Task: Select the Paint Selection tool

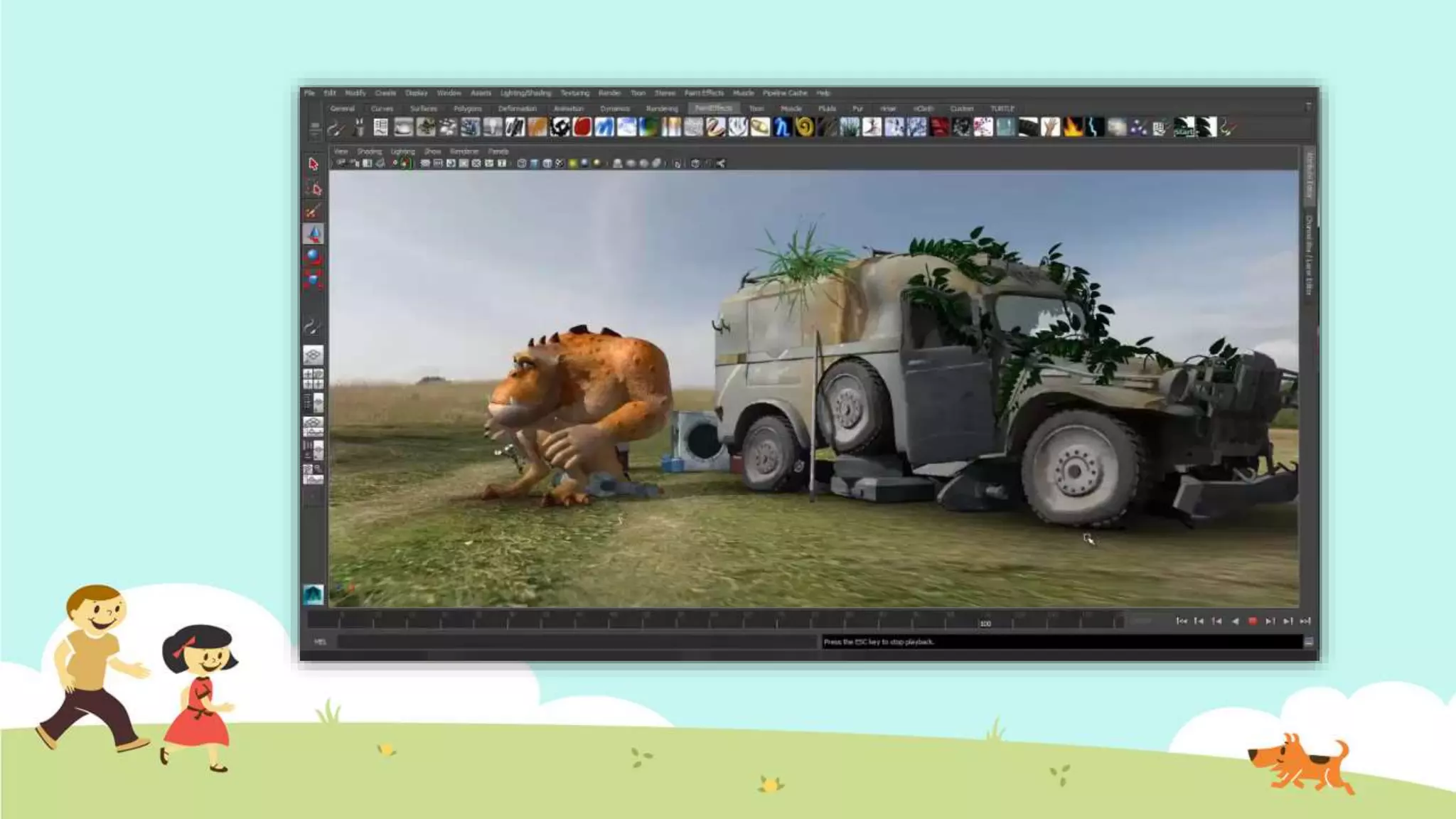Action: click(x=314, y=211)
